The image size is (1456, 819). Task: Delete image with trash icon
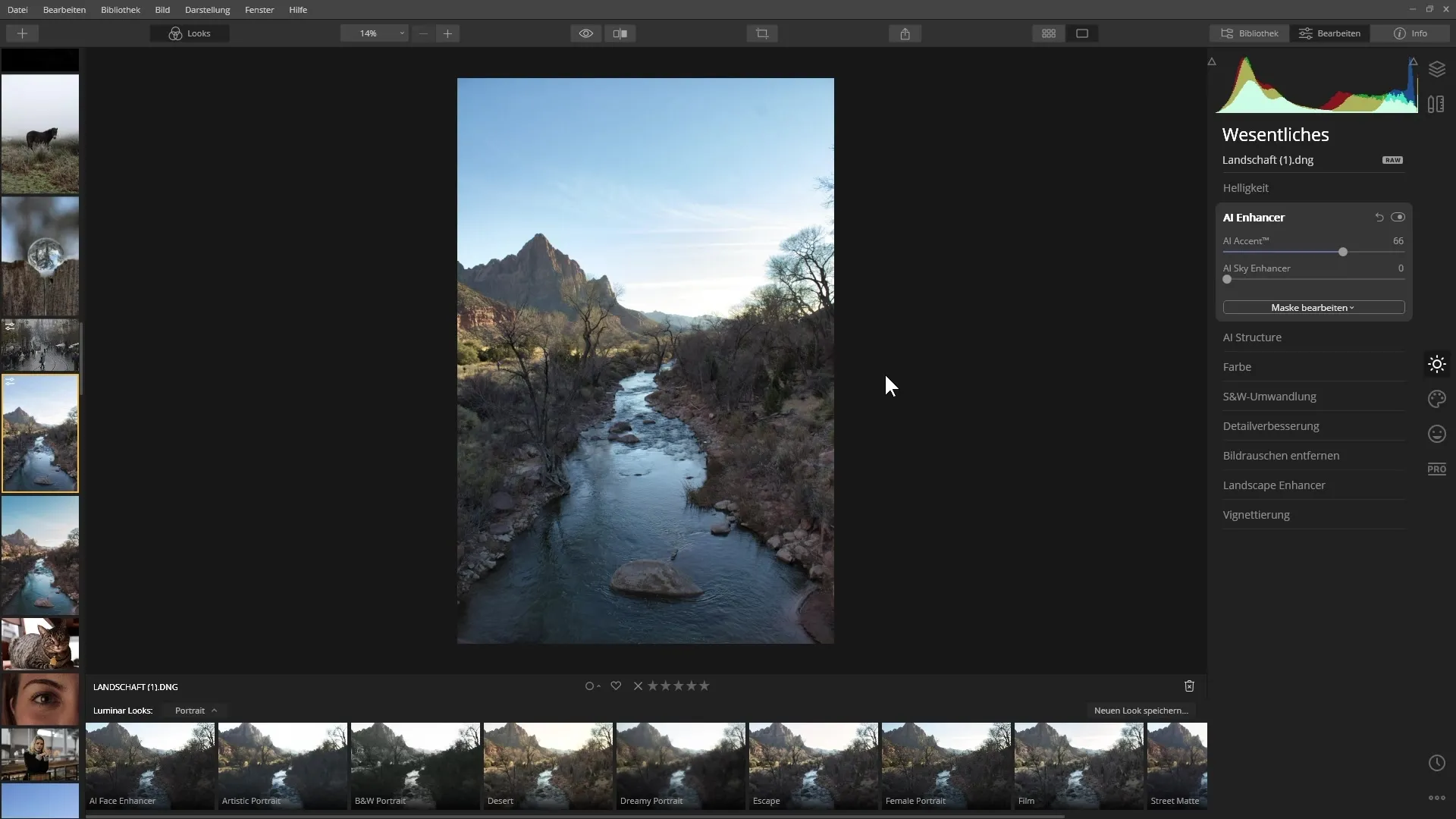pyautogui.click(x=1189, y=686)
